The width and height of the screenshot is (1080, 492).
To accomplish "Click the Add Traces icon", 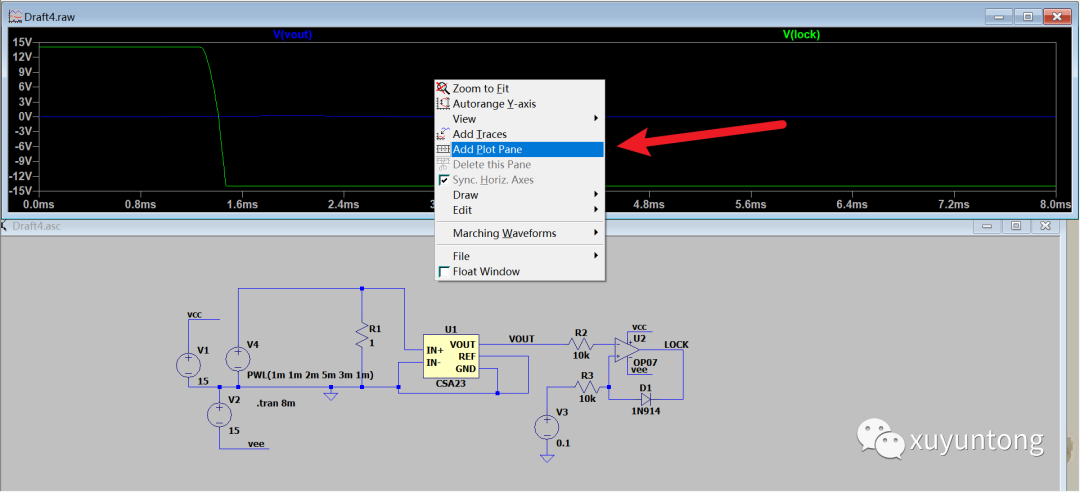I will pyautogui.click(x=444, y=134).
